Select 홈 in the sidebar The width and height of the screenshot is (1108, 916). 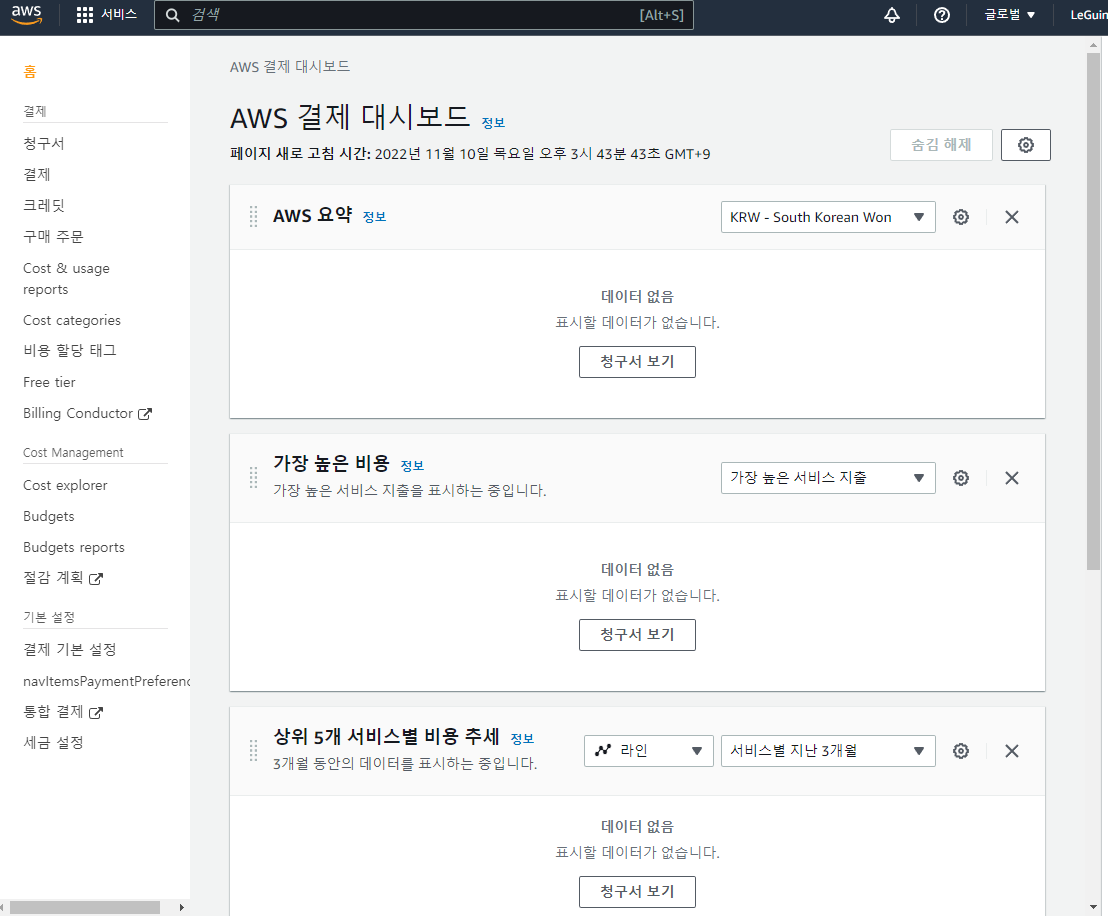(x=30, y=71)
